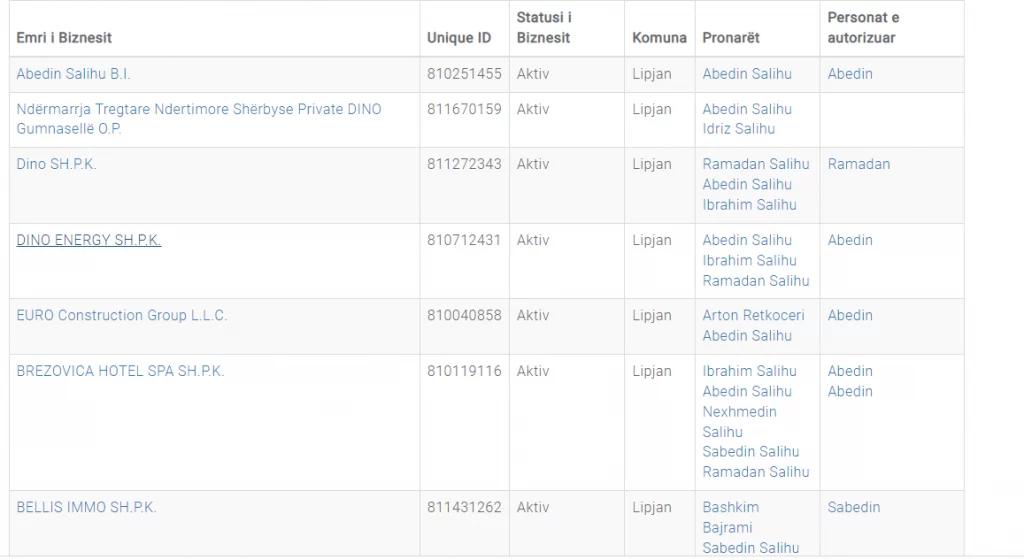
Task: Click the BELLIS IMMO SH.P.K. link
Action: (86, 507)
